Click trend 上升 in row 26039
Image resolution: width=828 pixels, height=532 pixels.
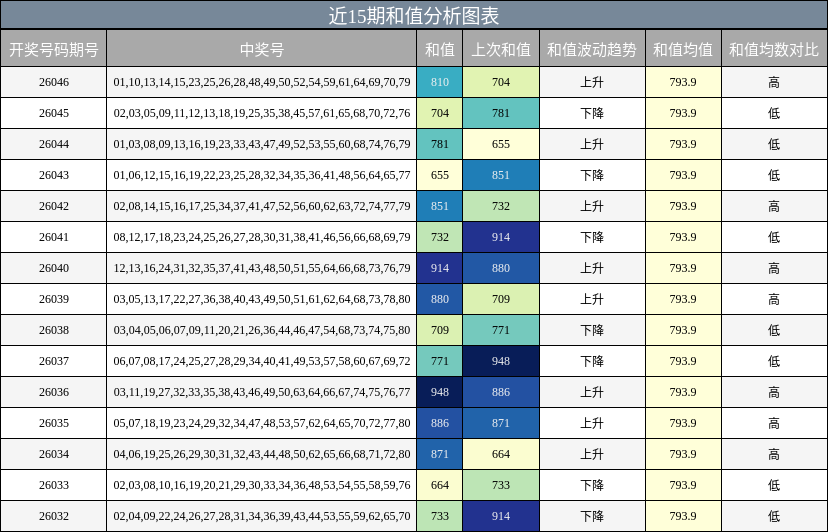tap(591, 299)
